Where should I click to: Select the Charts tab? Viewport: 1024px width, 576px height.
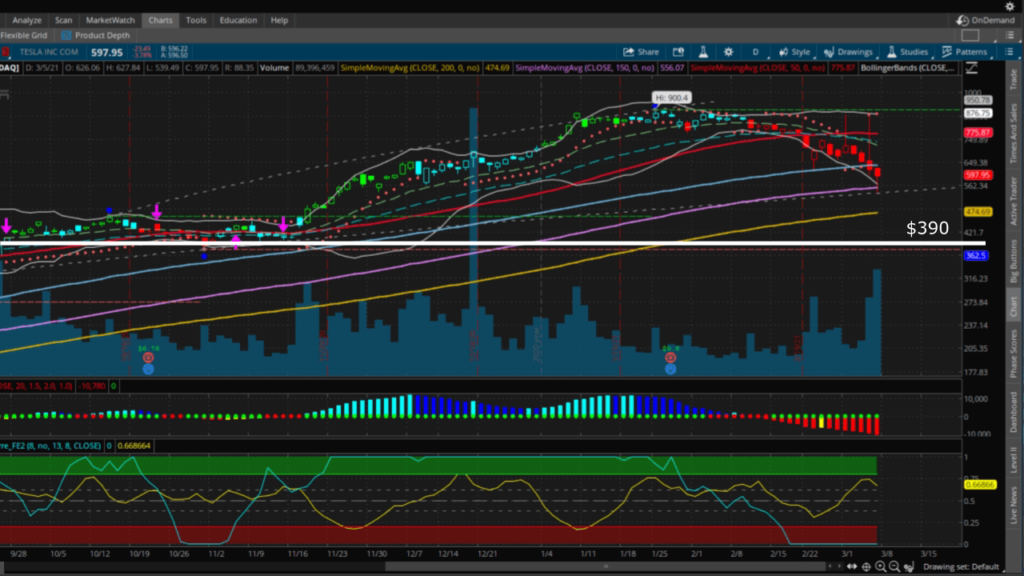click(160, 20)
